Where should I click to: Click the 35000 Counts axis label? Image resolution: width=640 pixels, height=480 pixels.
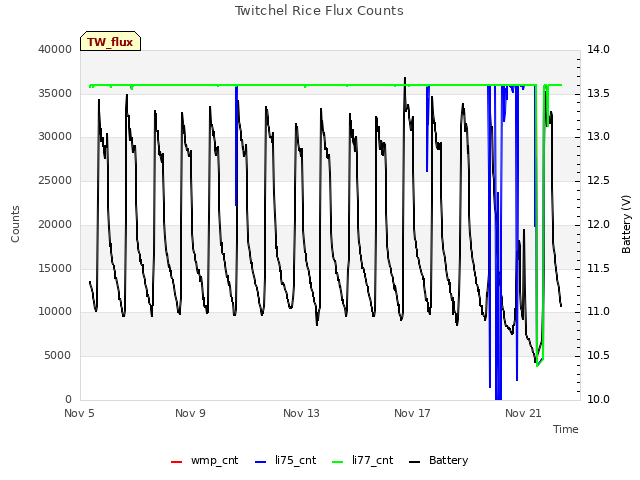[55, 93]
